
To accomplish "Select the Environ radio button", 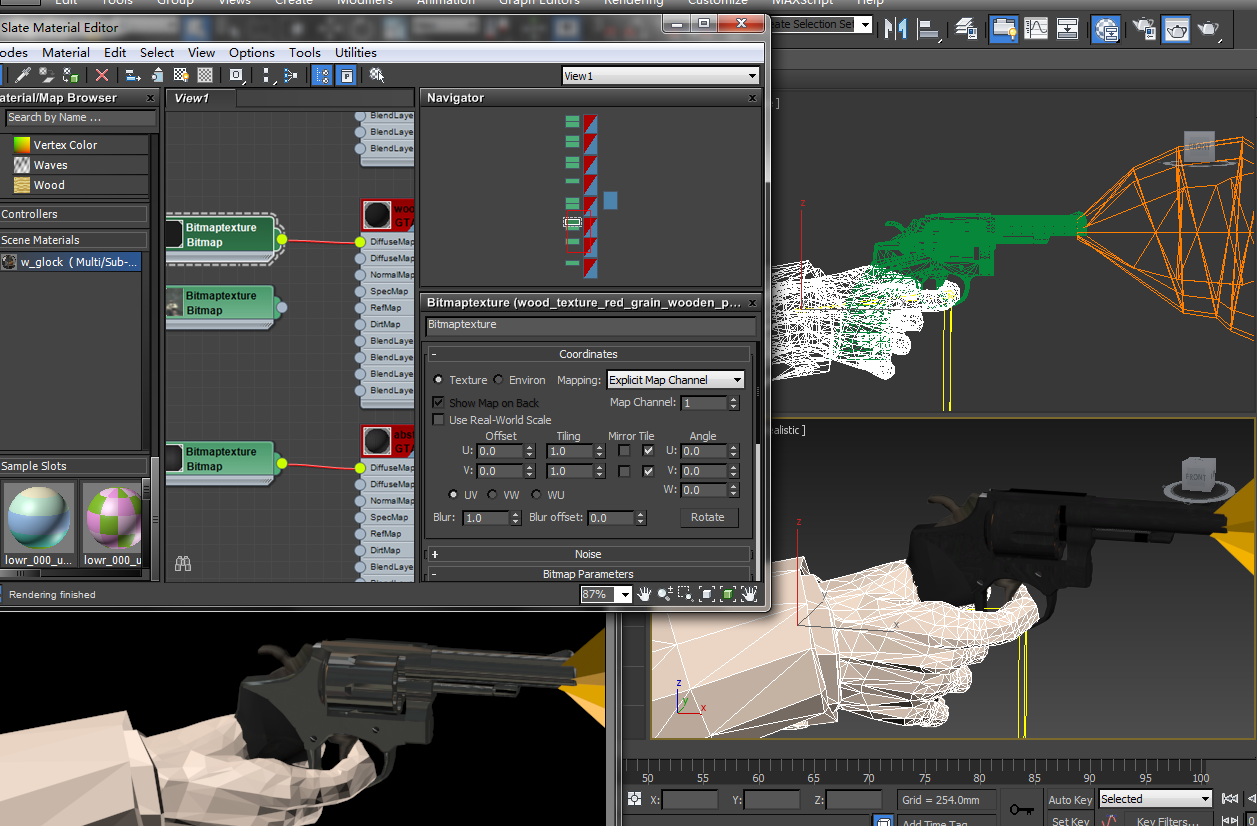I will (499, 380).
